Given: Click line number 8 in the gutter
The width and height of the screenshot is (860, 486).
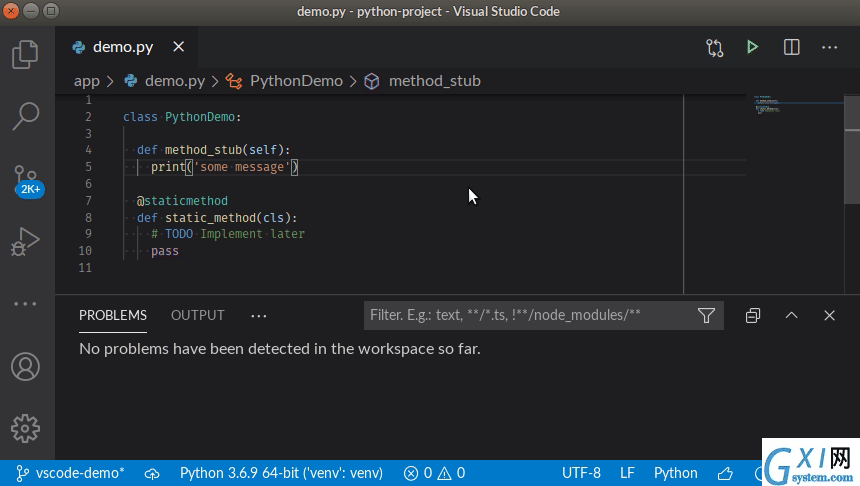Looking at the screenshot, I should coord(88,217).
